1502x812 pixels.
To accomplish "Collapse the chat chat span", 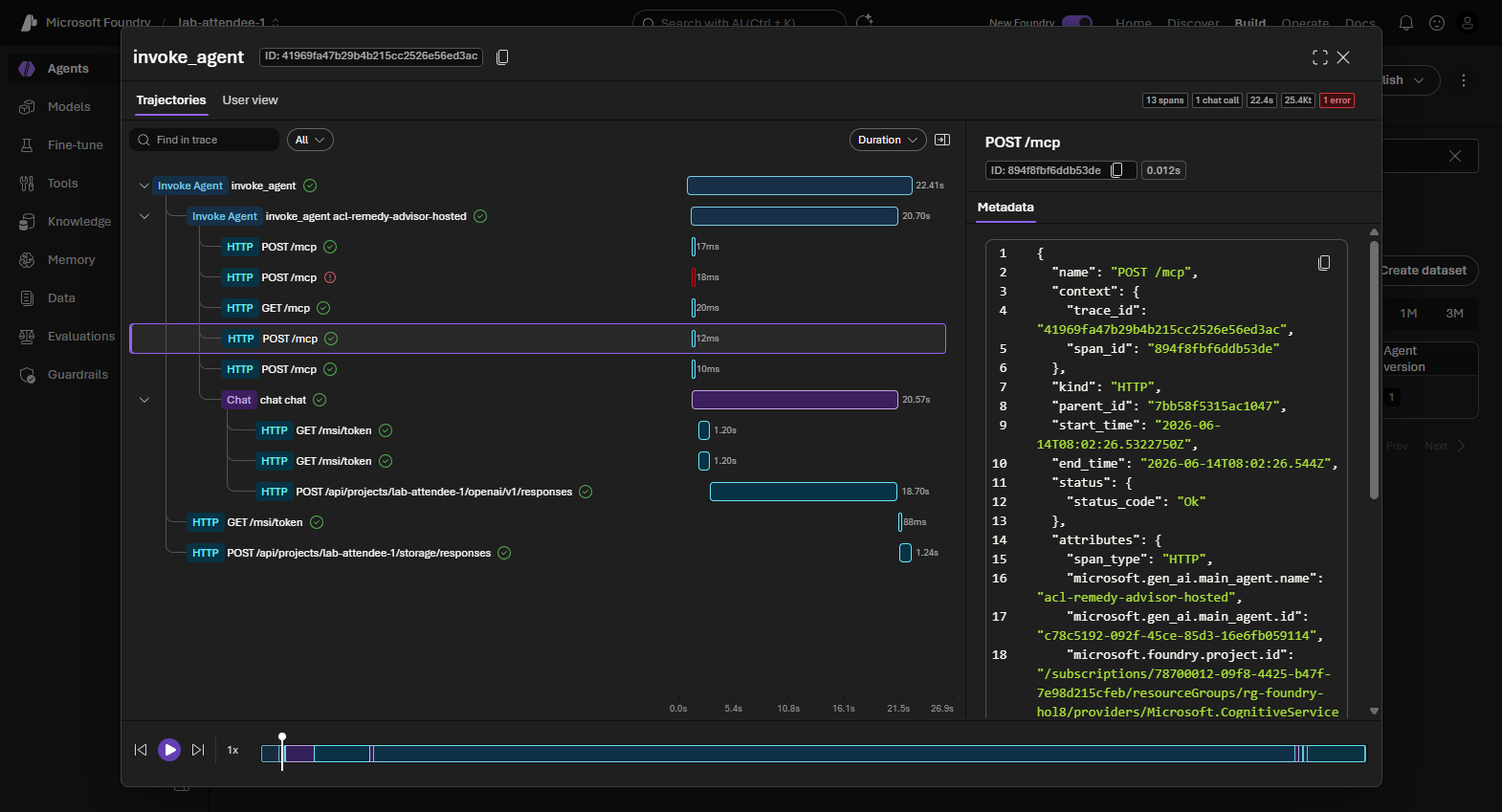I will coord(144,400).
